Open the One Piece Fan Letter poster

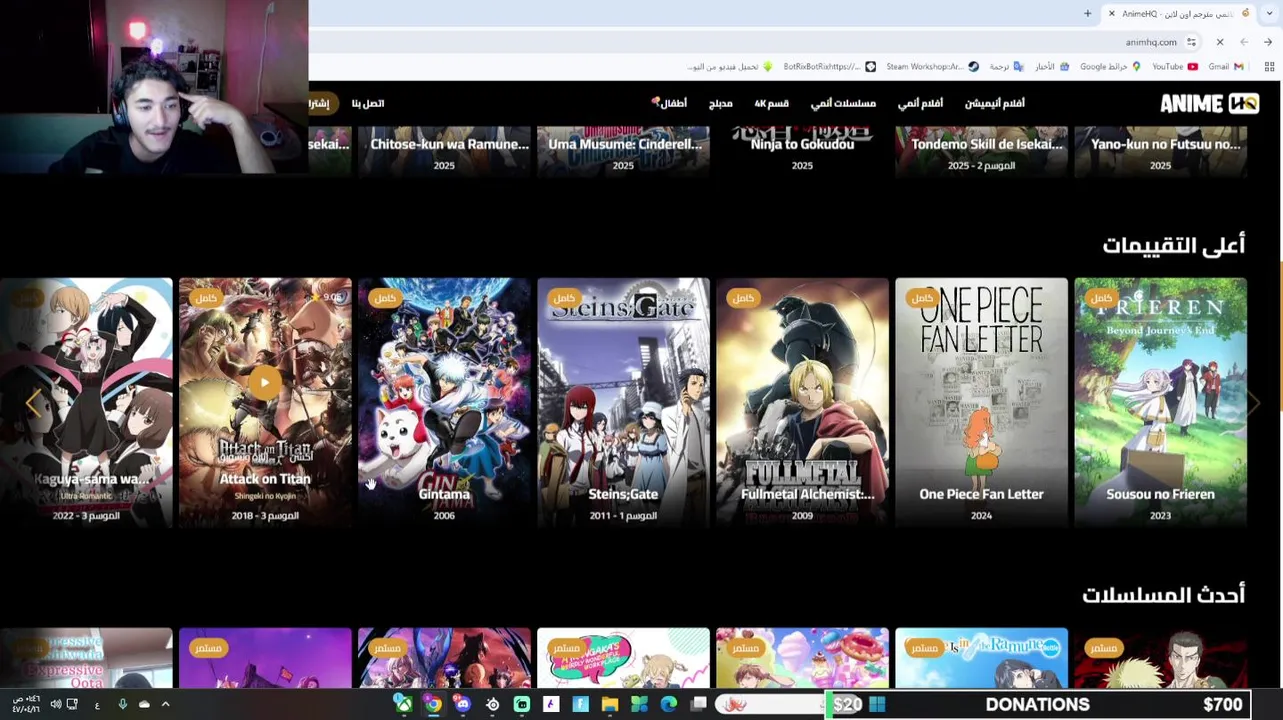(x=981, y=402)
